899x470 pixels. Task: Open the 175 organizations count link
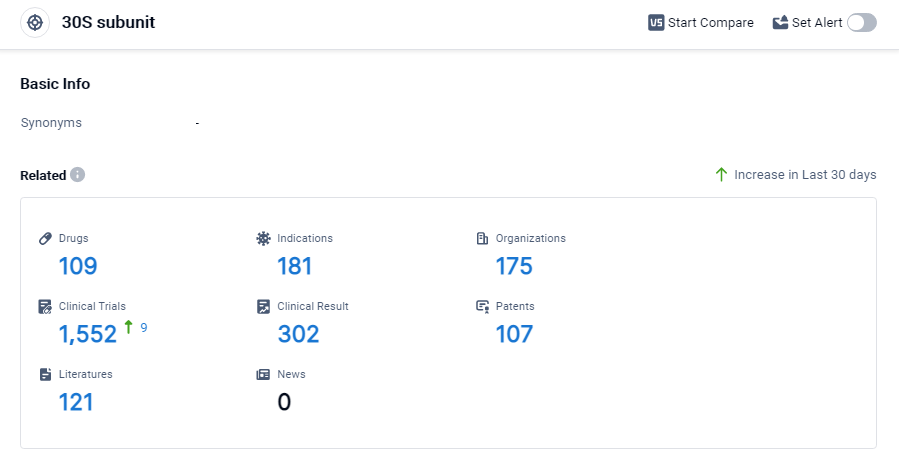point(514,266)
